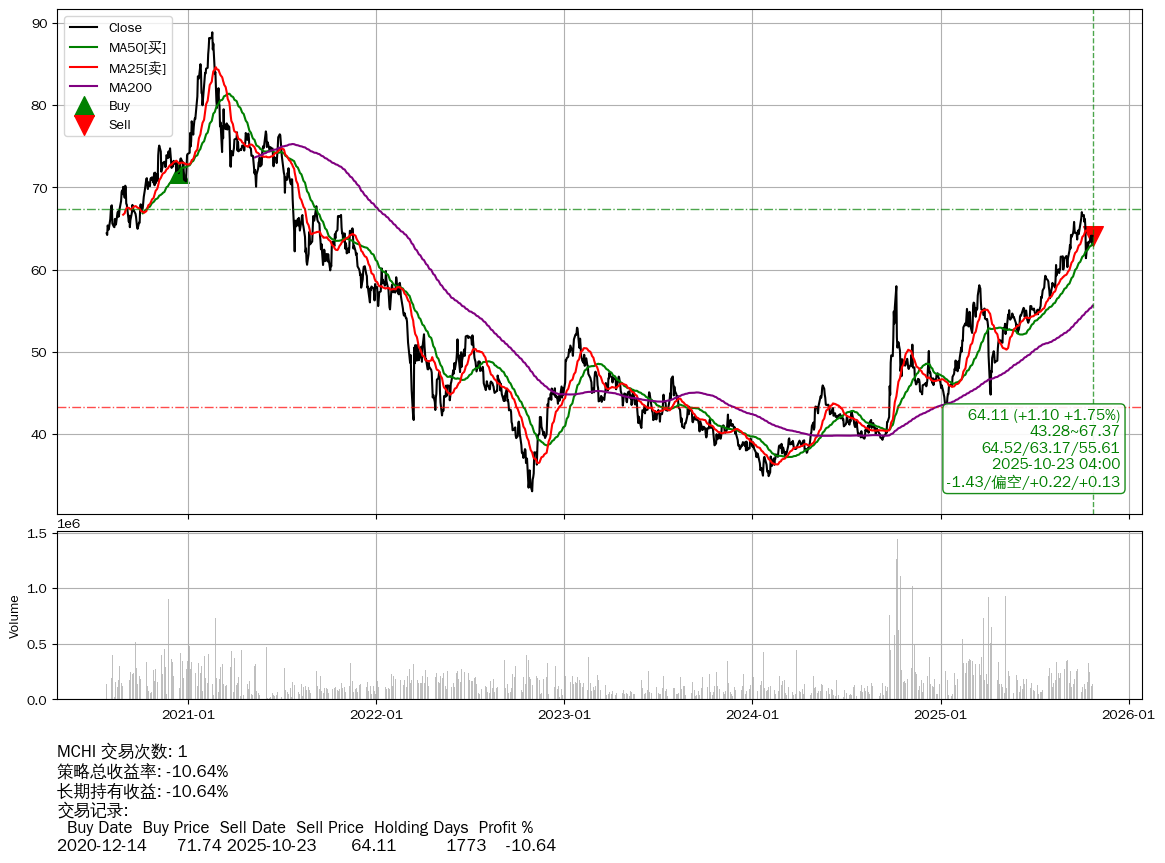Click the Profit % column header
The width and height of the screenshot is (1165, 863).
(x=505, y=827)
